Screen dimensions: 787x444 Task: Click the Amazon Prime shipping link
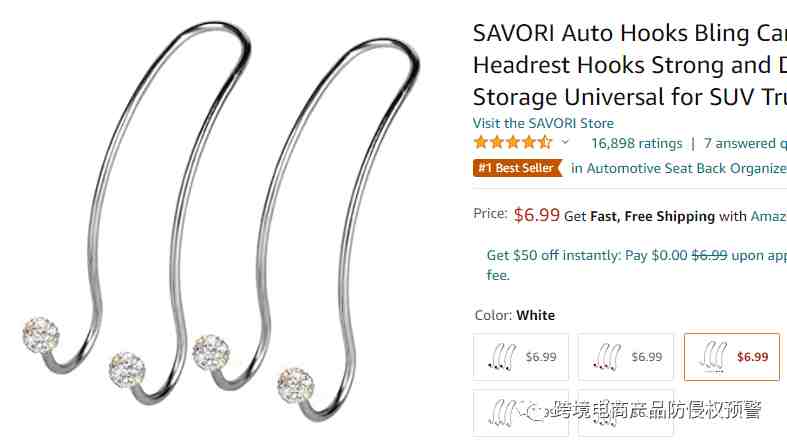tap(768, 216)
